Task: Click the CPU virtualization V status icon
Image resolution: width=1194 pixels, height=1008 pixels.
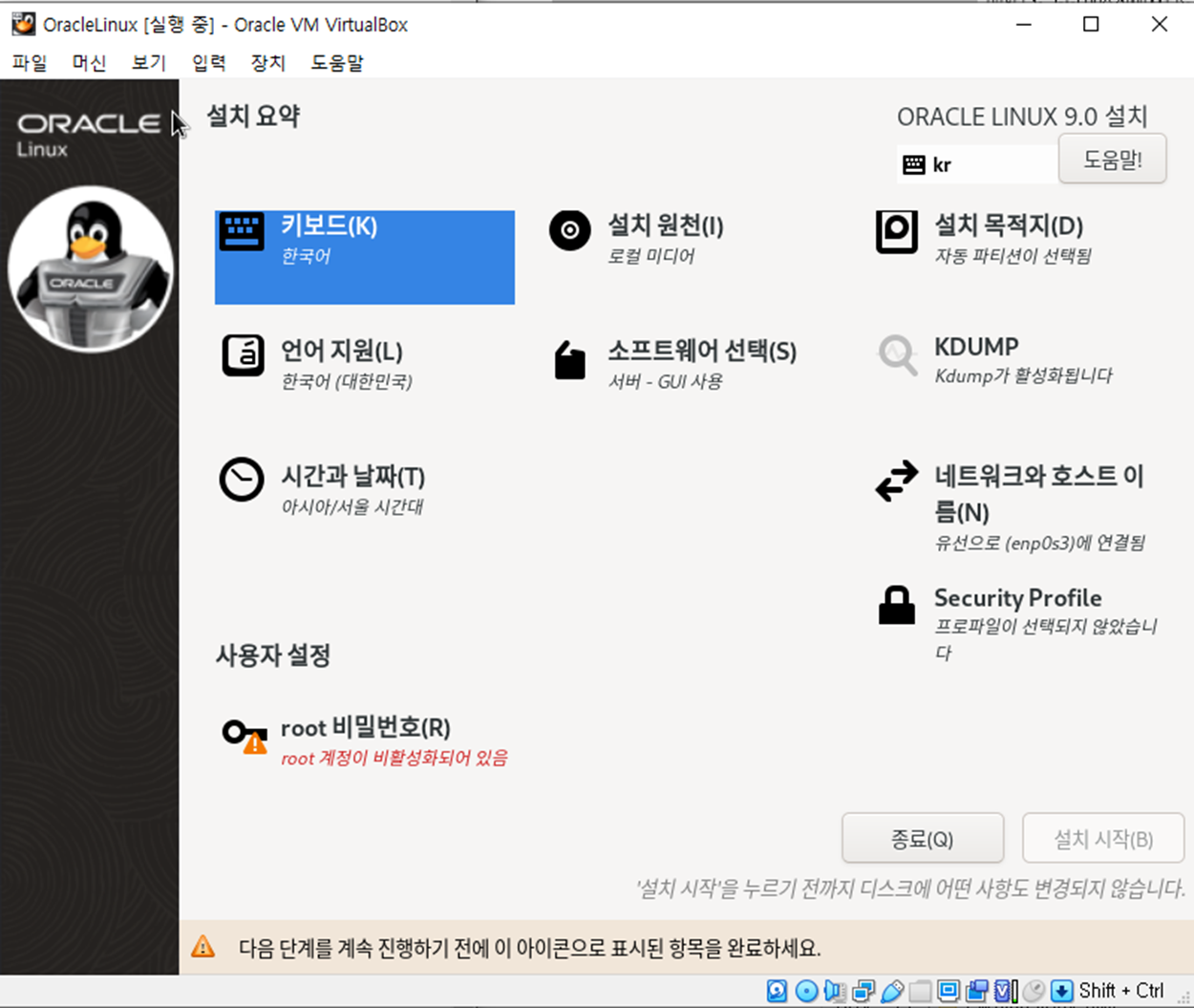Action: (x=1005, y=991)
